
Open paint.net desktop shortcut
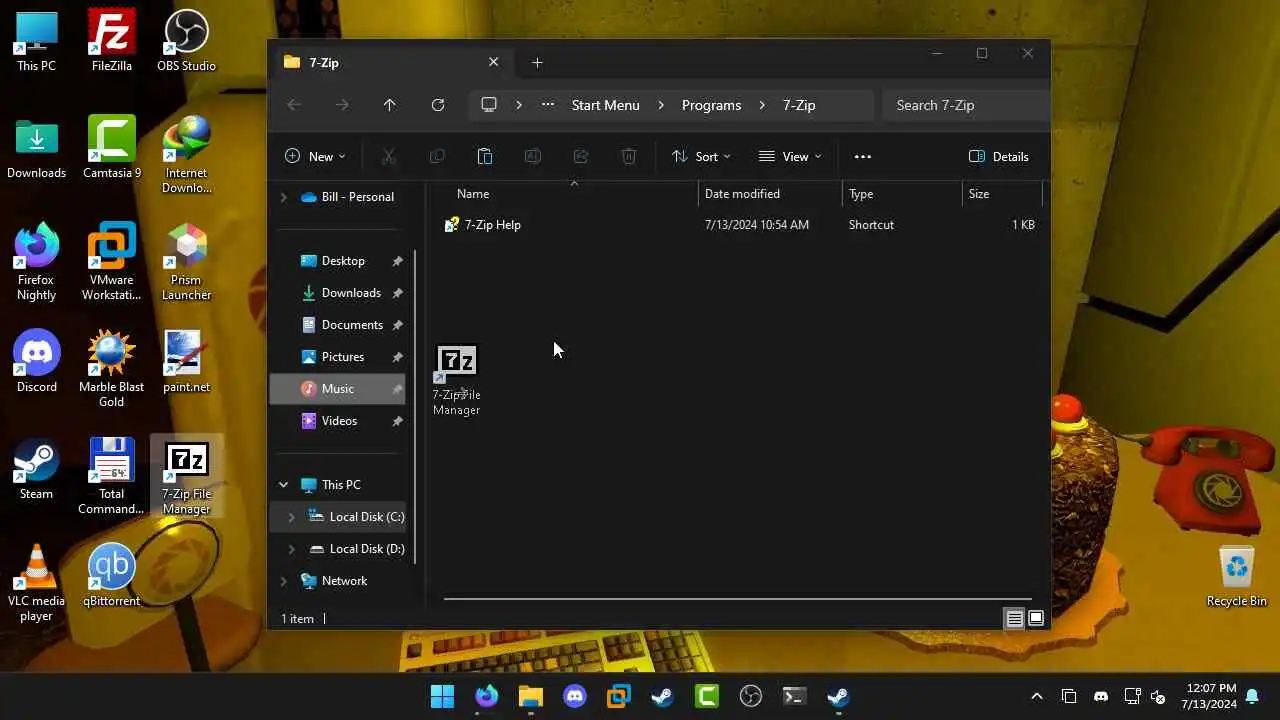[x=186, y=362]
